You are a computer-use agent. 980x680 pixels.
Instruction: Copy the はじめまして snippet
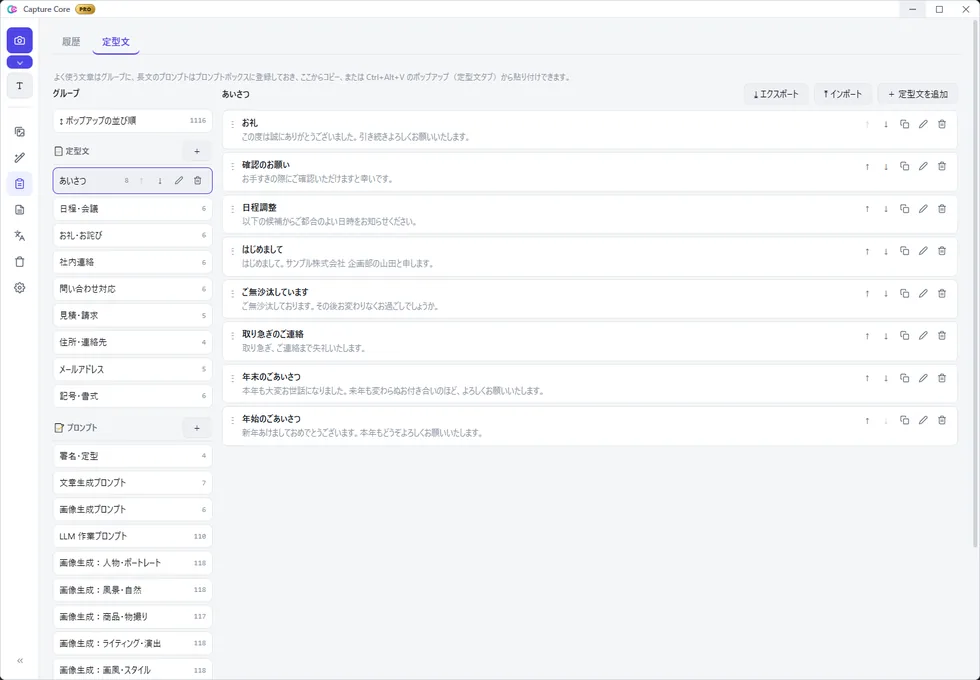(904, 251)
